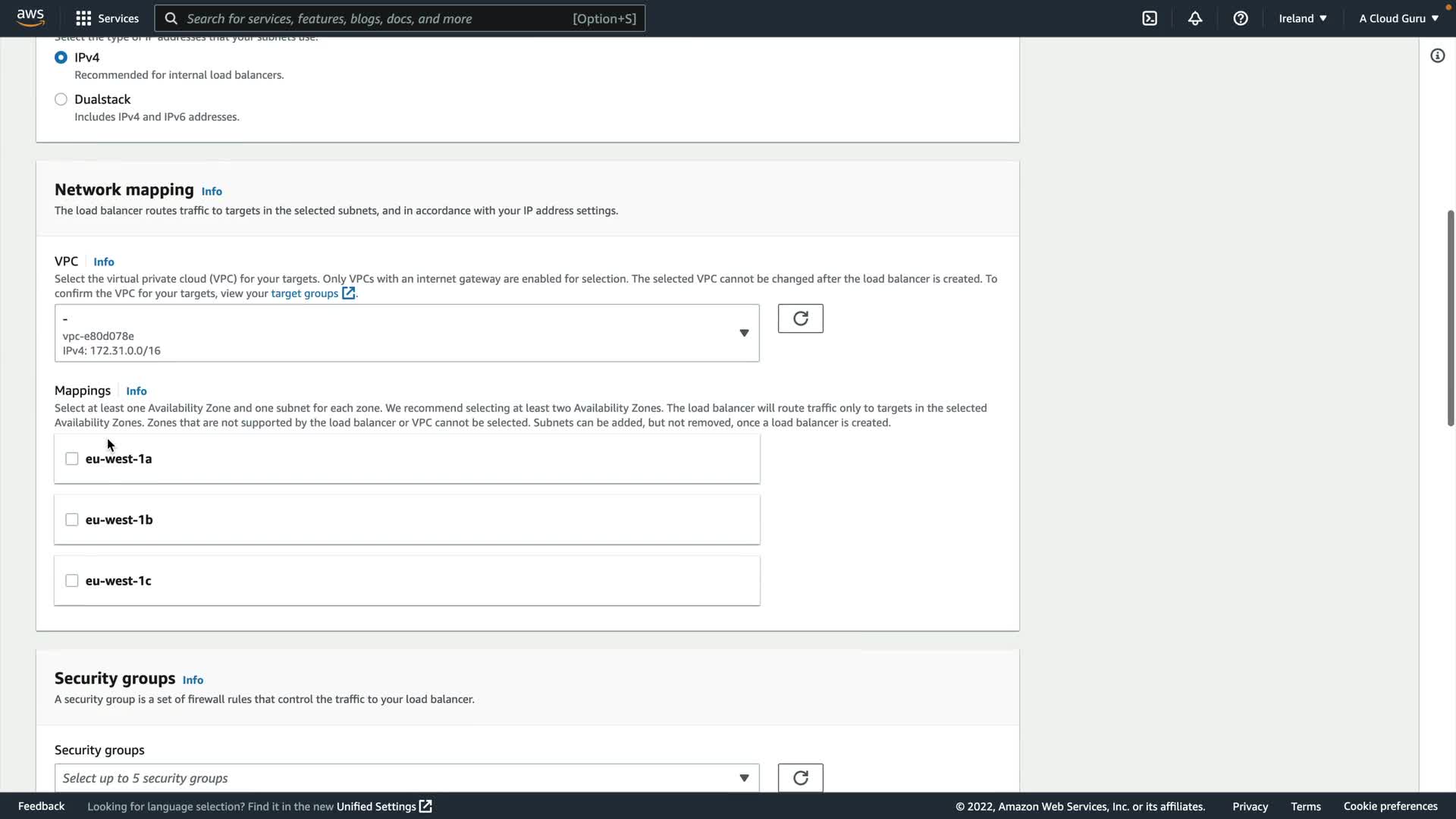
Task: Click the AWS logo home icon
Action: (30, 17)
